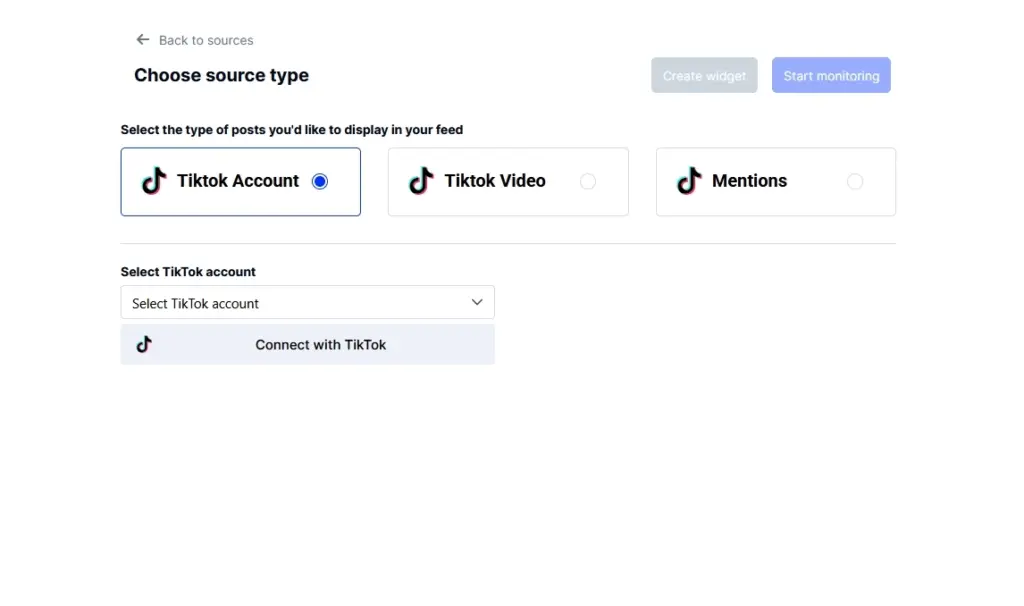This screenshot has height=606, width=1024.
Task: Click TikTok logo in Tiktok Video card
Action: 421,181
